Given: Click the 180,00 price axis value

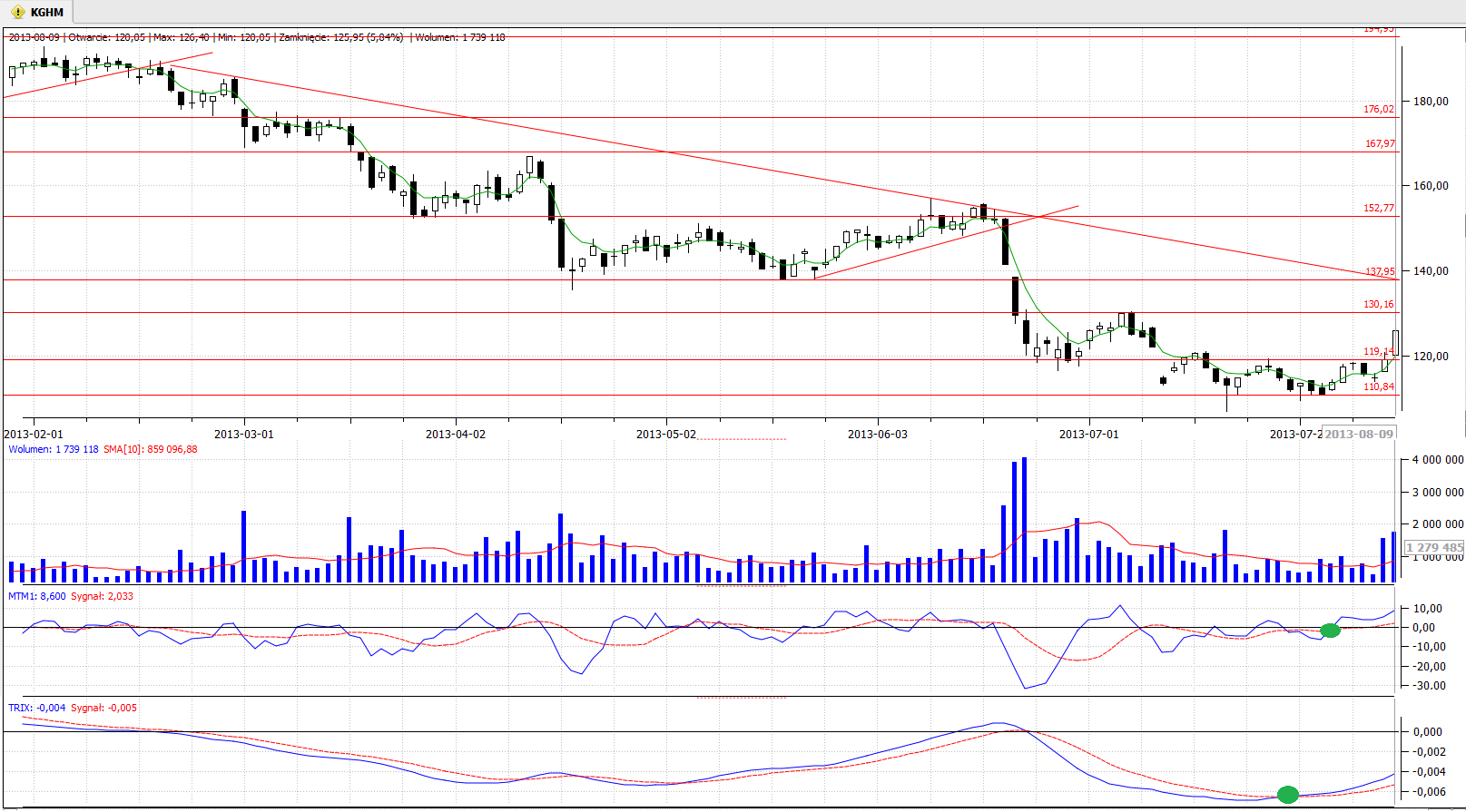Looking at the screenshot, I should [x=1431, y=102].
